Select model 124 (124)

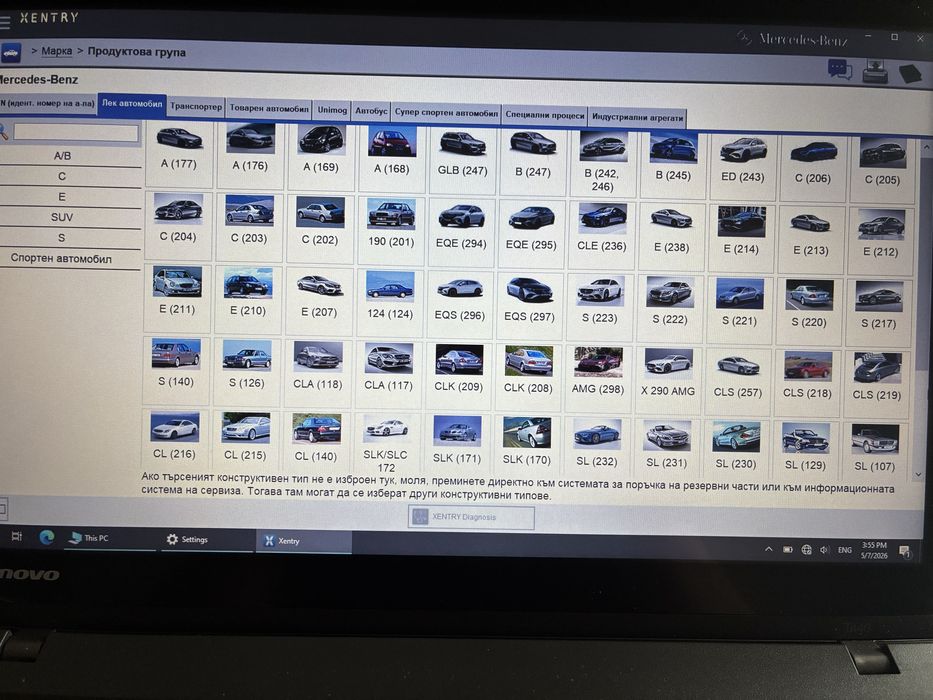pyautogui.click(x=390, y=302)
